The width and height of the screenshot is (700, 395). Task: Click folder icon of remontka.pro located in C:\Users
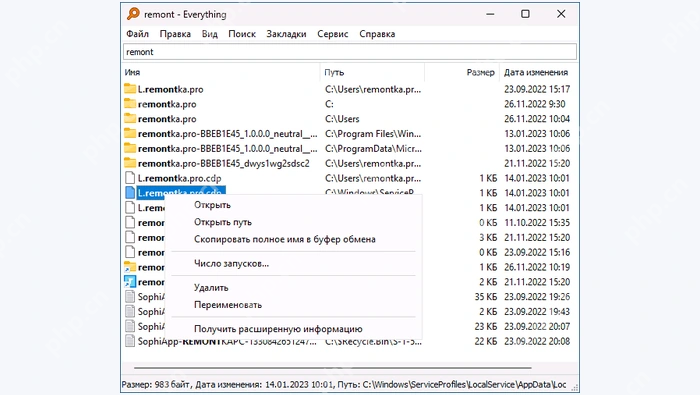(130, 118)
